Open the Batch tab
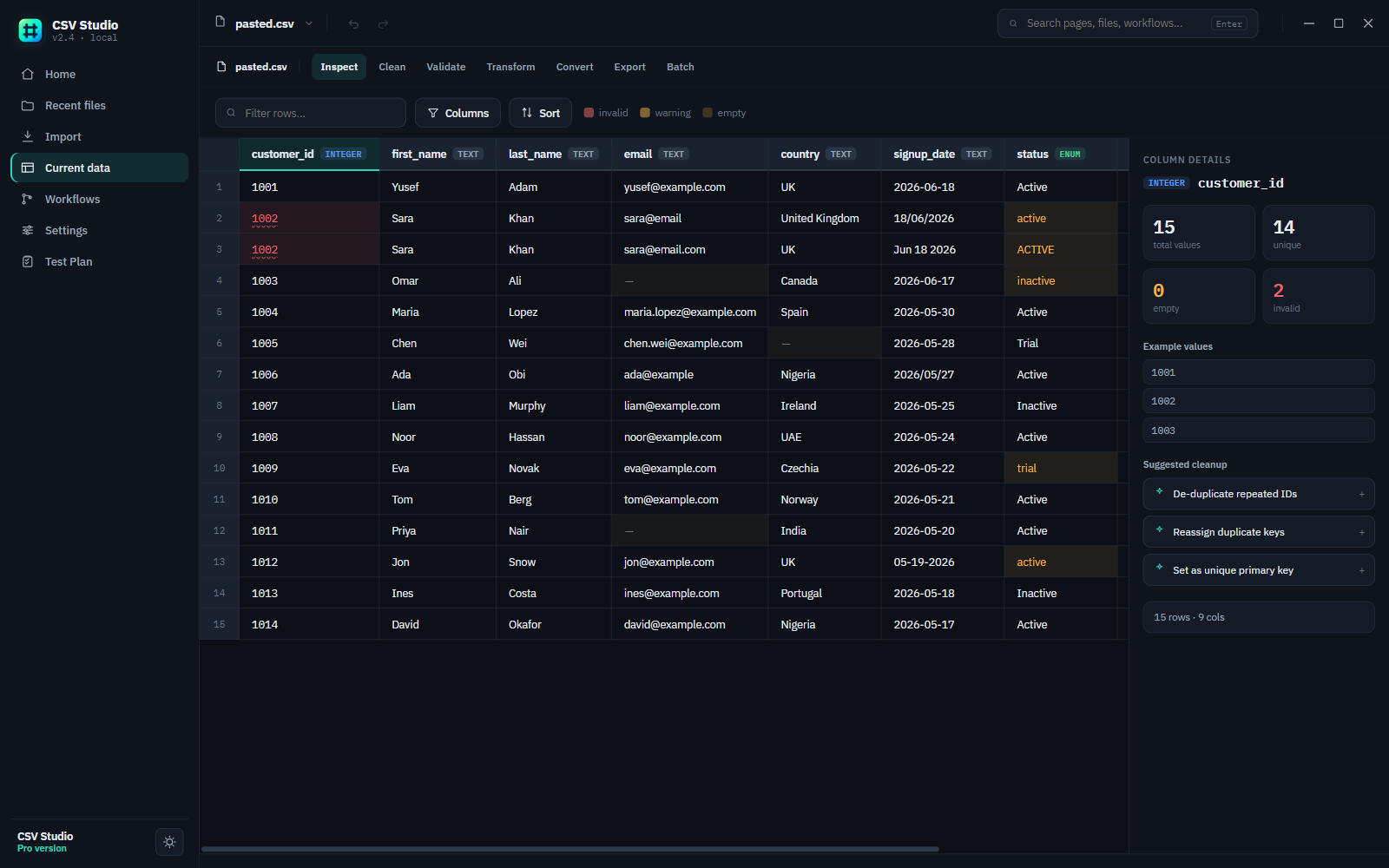Screen dimensions: 1389x868 pyautogui.click(x=680, y=67)
